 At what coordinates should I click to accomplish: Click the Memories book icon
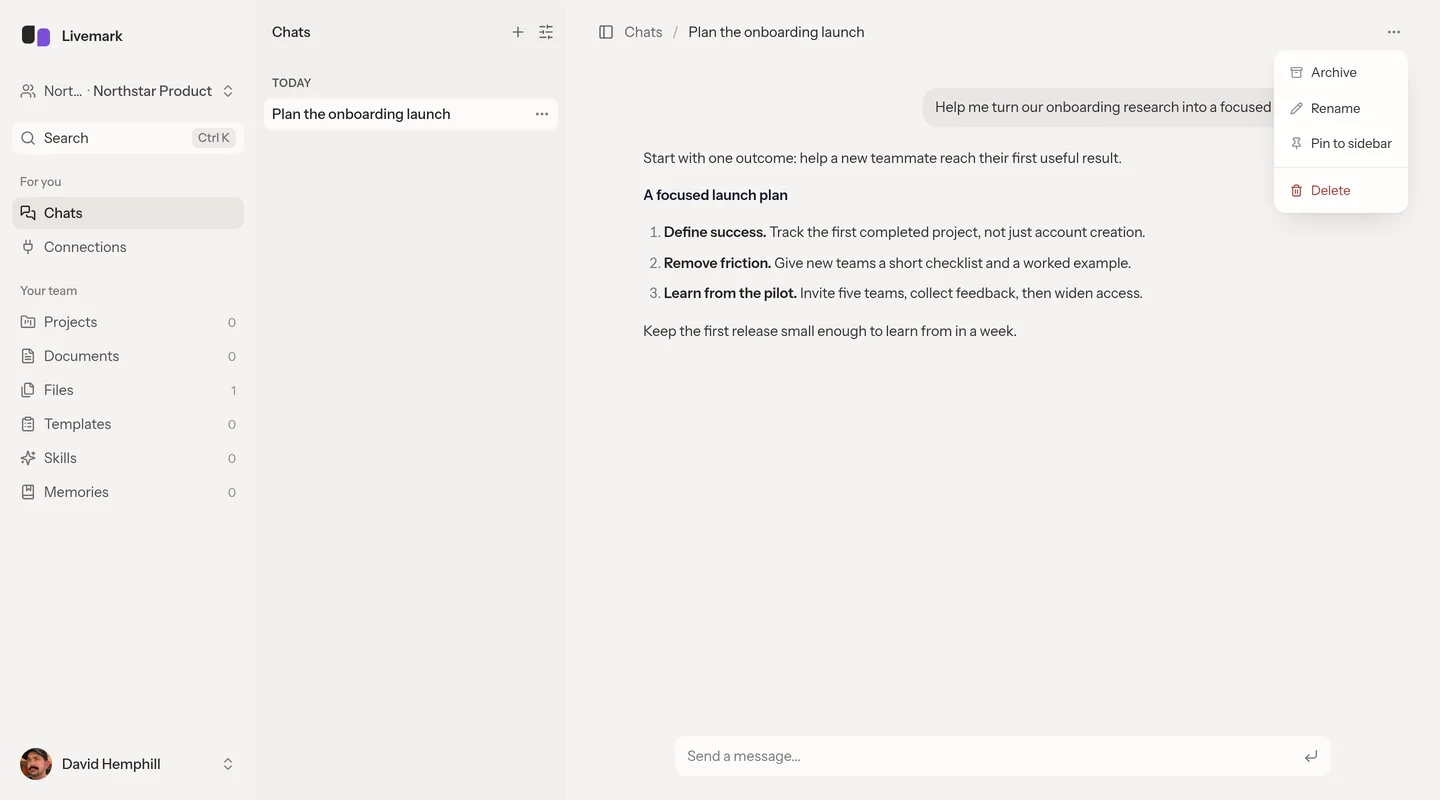[28, 492]
